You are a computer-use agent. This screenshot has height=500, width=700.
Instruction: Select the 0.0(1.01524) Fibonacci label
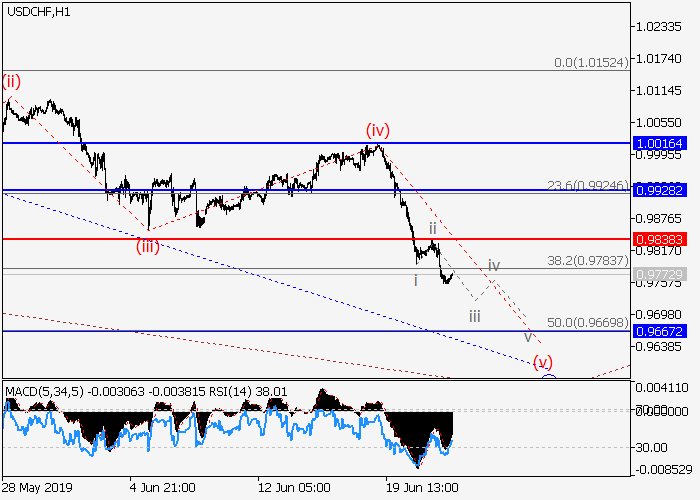pyautogui.click(x=592, y=63)
